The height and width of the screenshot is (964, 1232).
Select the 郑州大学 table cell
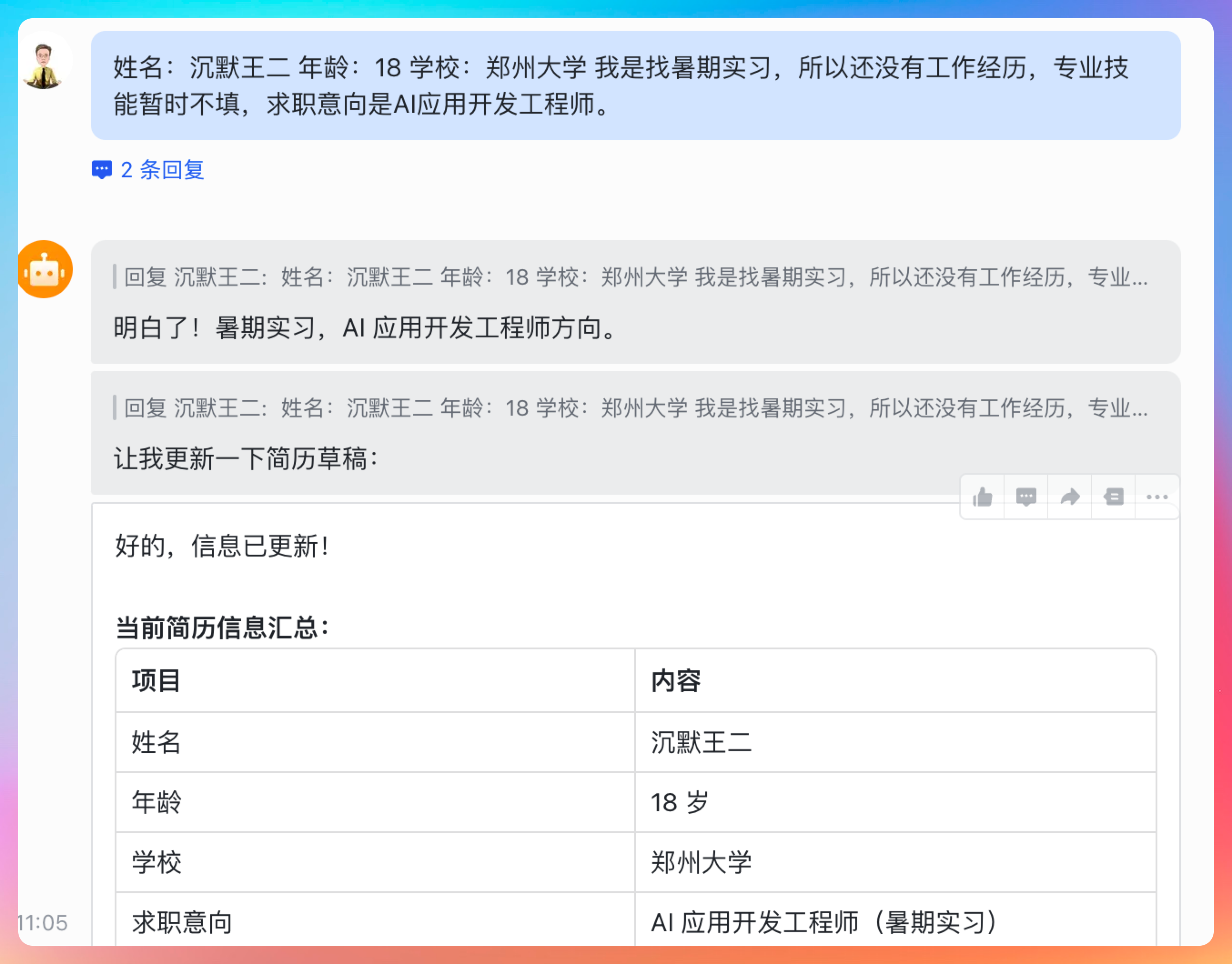[701, 863]
